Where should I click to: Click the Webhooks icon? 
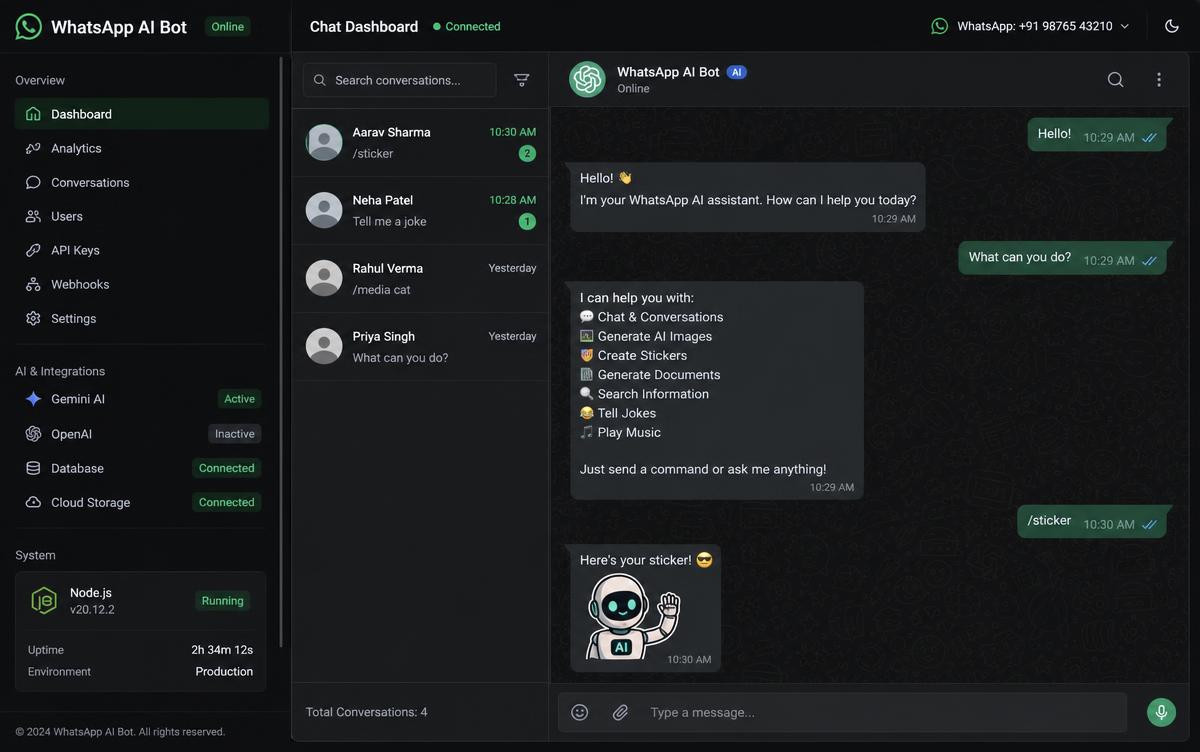33,284
